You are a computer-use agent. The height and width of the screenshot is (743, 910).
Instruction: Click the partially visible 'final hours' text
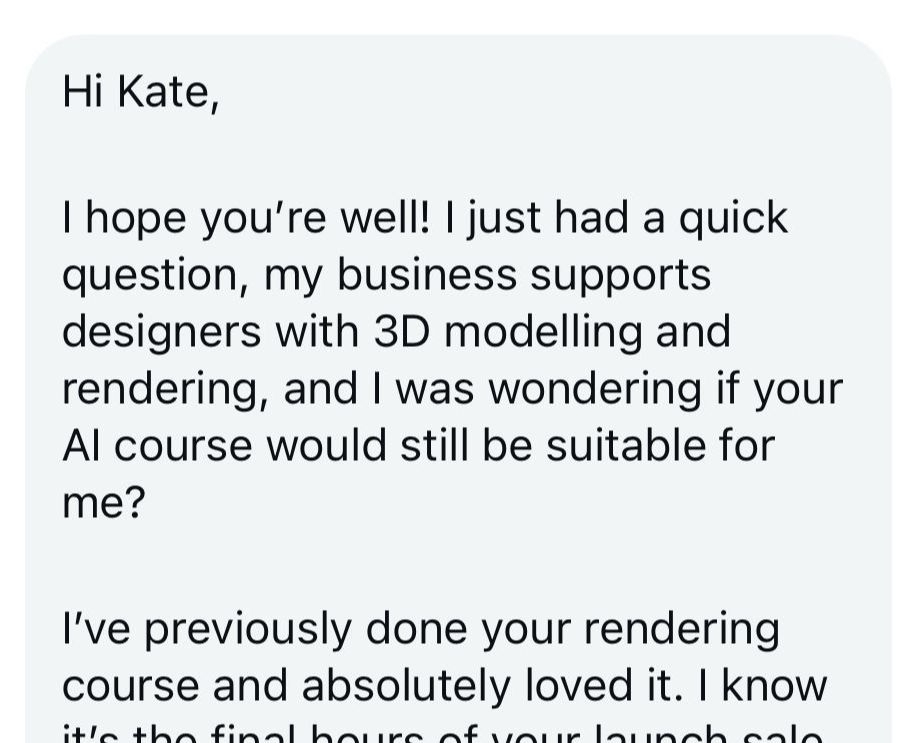click(306, 733)
